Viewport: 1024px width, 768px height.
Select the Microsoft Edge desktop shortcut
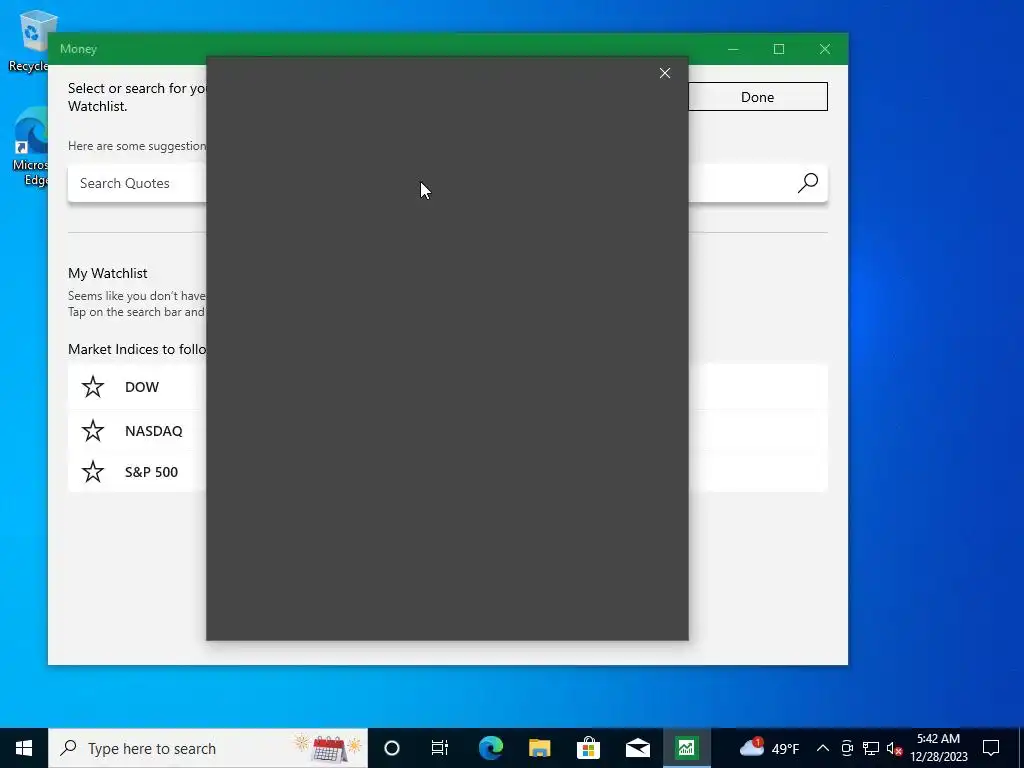pyautogui.click(x=30, y=148)
